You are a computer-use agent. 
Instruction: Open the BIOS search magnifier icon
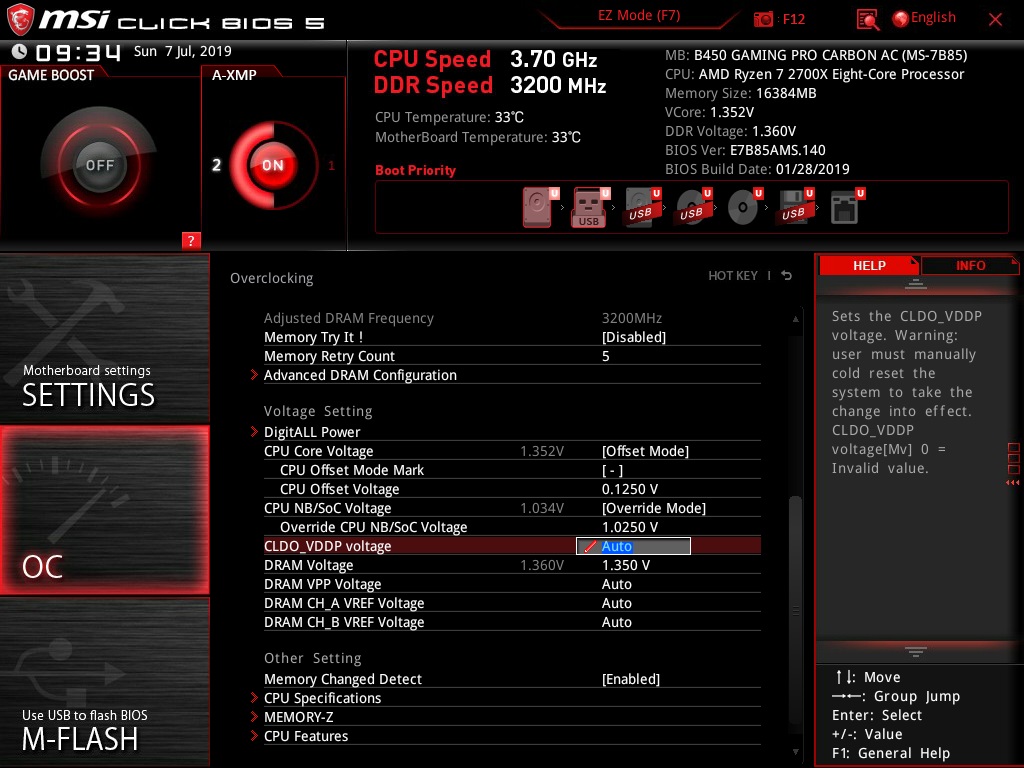click(x=867, y=20)
